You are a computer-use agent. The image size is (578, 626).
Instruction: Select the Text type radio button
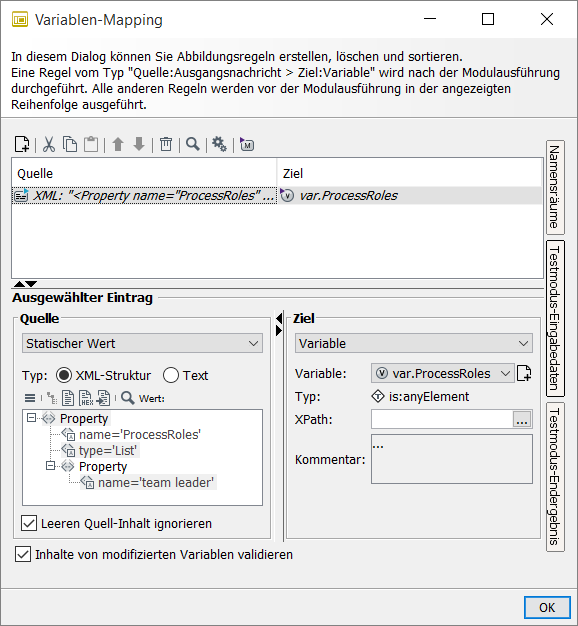point(171,375)
